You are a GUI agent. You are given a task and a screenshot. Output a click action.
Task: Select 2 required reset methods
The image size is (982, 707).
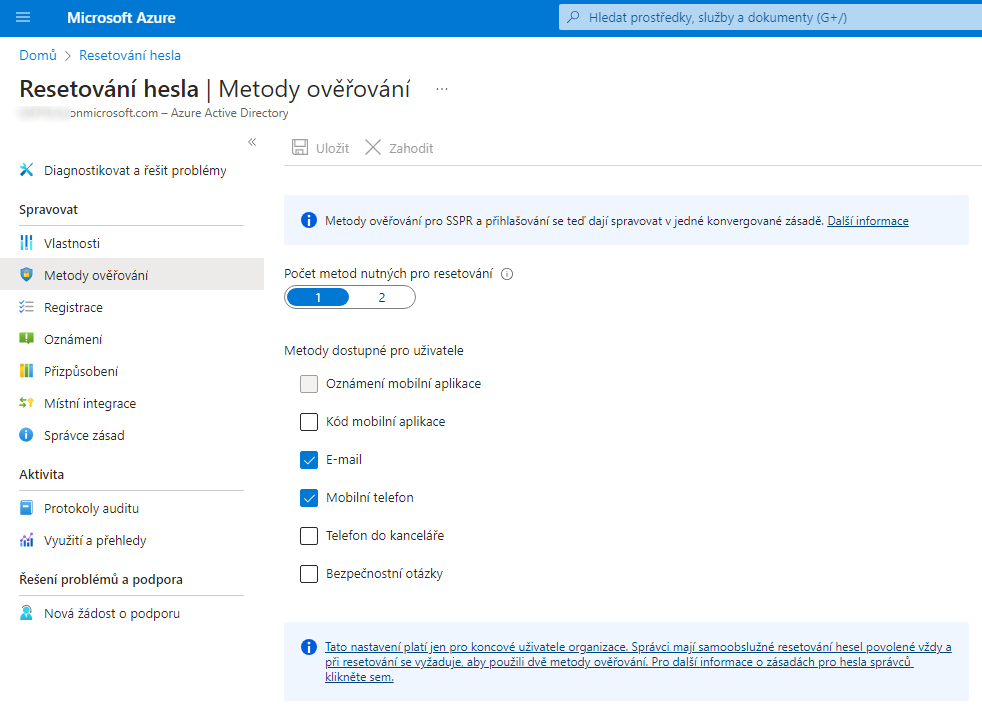click(381, 297)
